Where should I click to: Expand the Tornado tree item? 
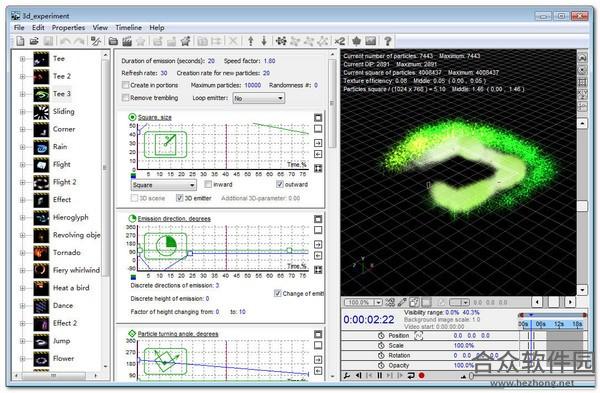click(x=22, y=253)
